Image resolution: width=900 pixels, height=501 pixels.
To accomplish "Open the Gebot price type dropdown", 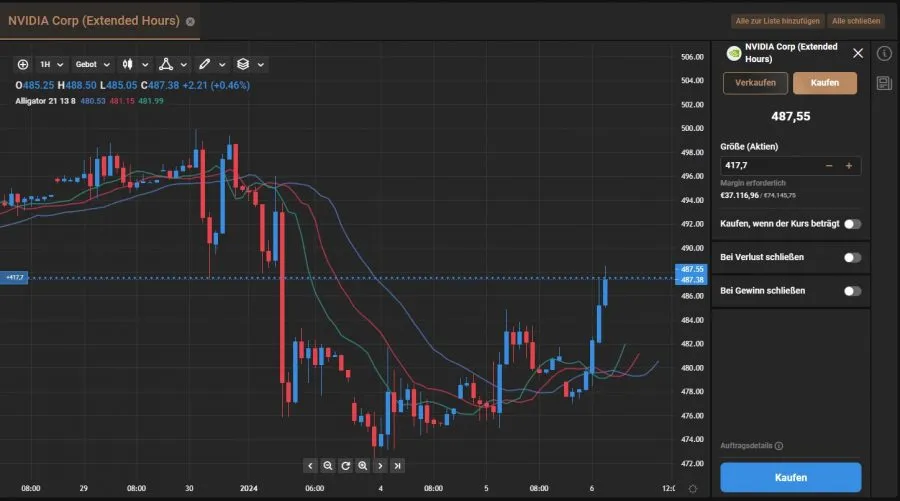I will pyautogui.click(x=92, y=64).
